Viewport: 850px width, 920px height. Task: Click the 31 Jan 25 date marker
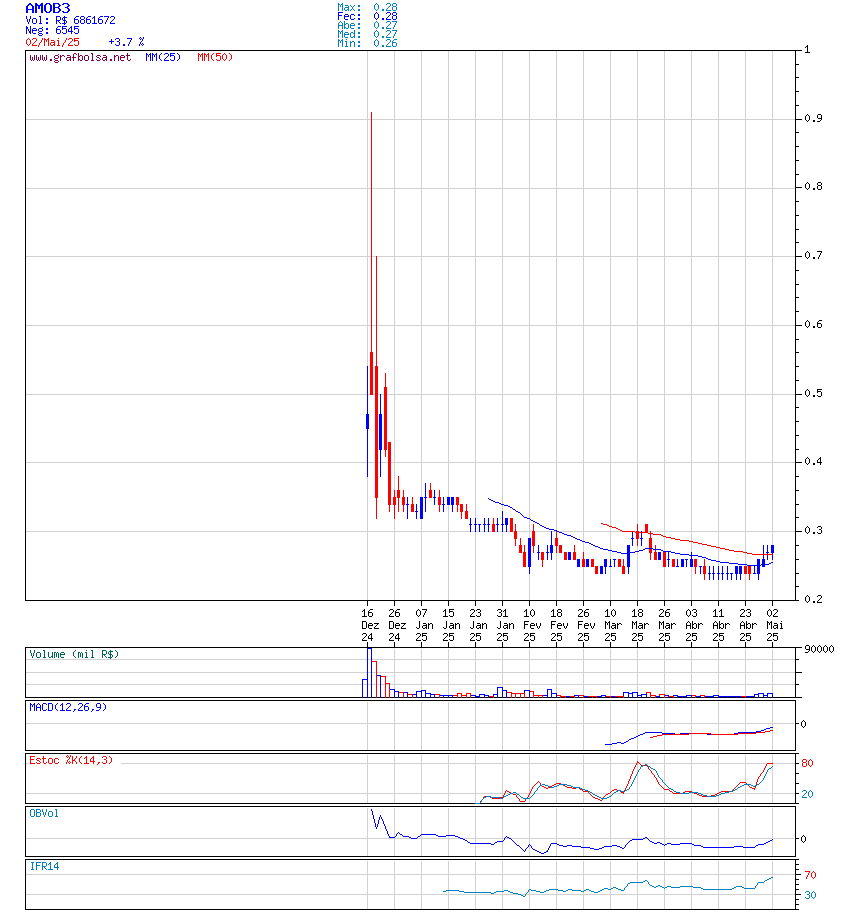tap(504, 625)
